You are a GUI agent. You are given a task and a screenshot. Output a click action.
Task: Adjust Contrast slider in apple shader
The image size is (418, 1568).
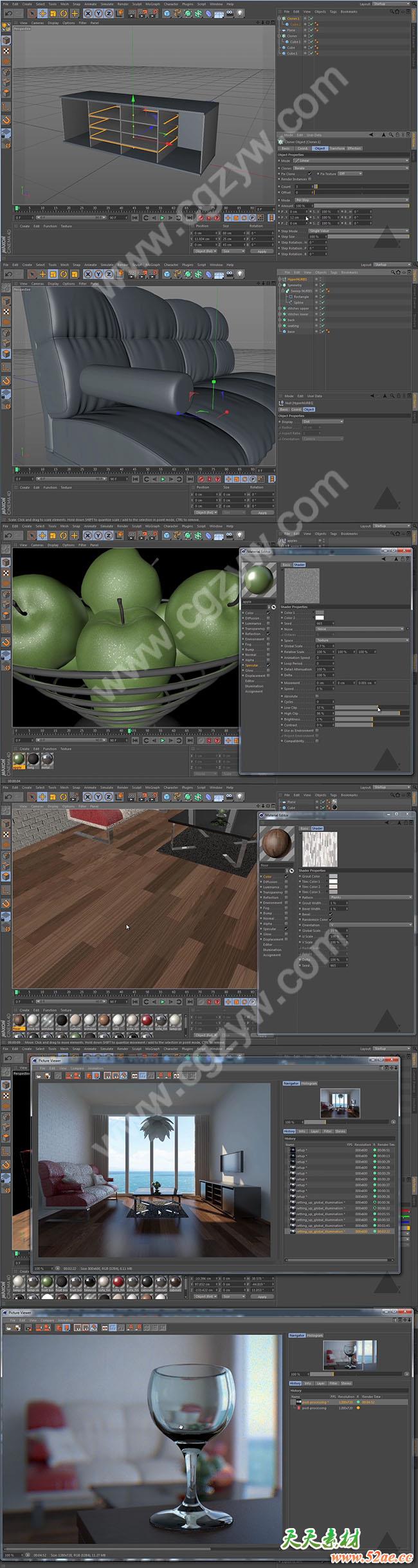pyautogui.click(x=372, y=725)
